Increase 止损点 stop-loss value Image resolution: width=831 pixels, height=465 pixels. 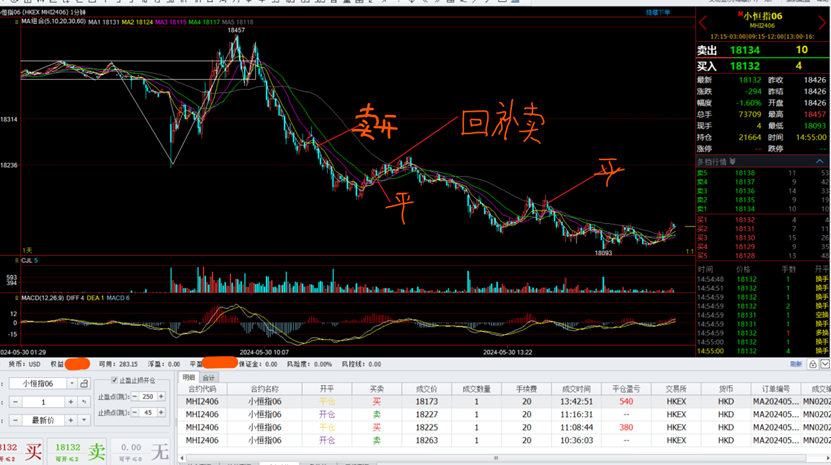point(161,413)
